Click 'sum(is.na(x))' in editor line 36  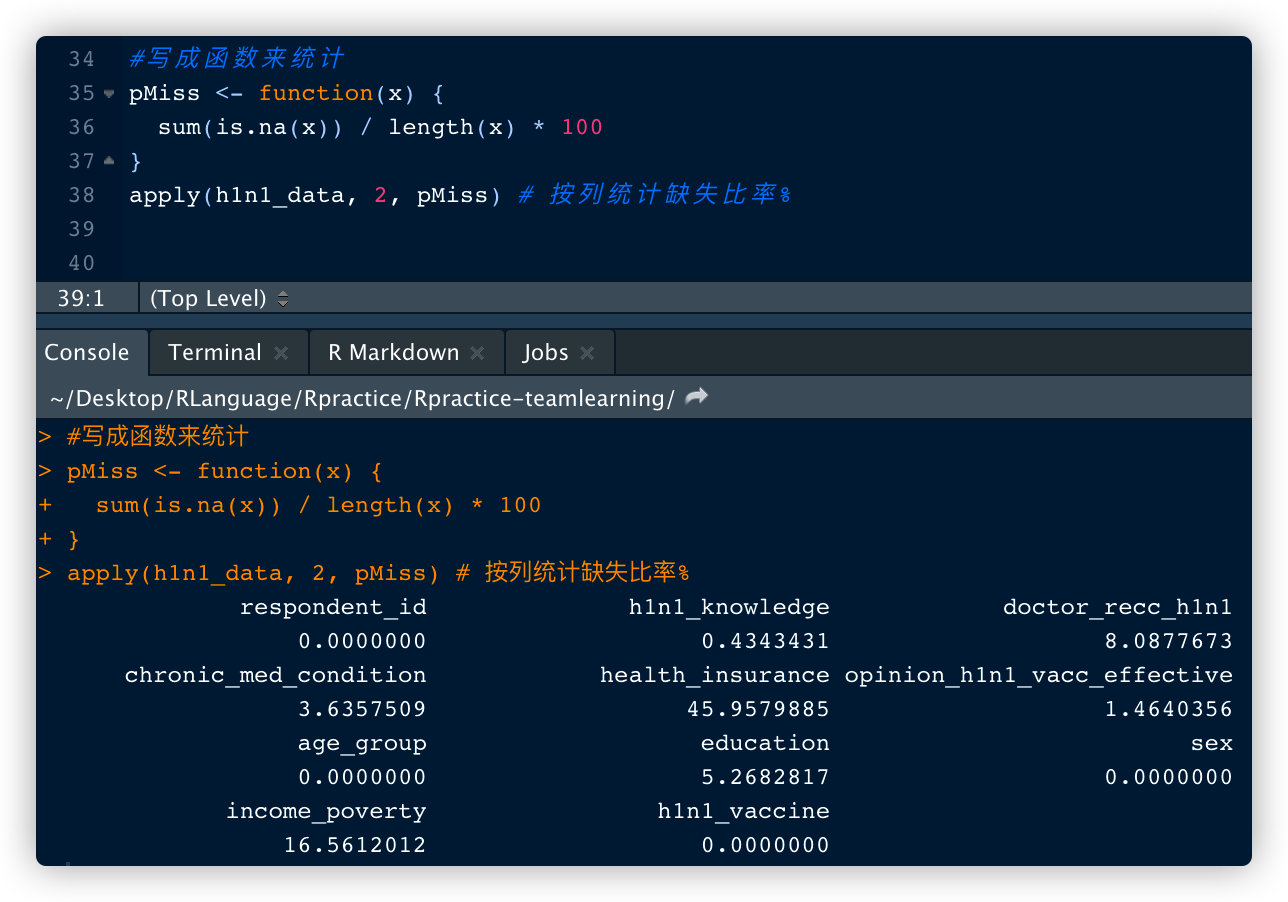251,127
